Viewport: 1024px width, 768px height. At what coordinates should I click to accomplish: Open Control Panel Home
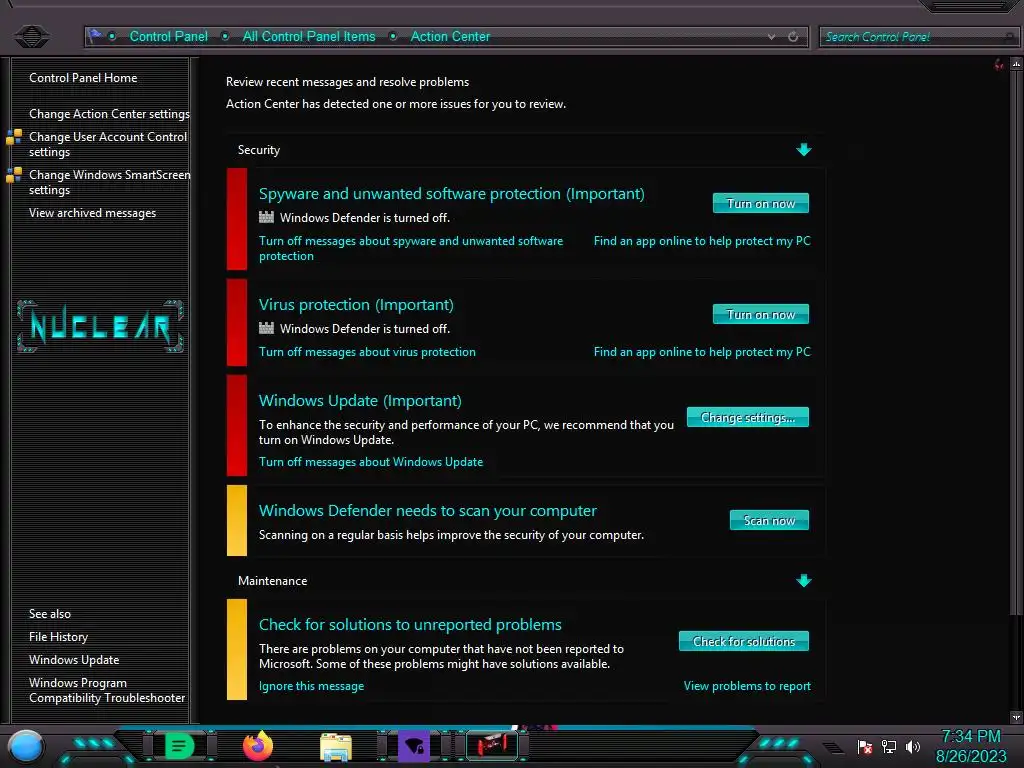click(x=83, y=78)
